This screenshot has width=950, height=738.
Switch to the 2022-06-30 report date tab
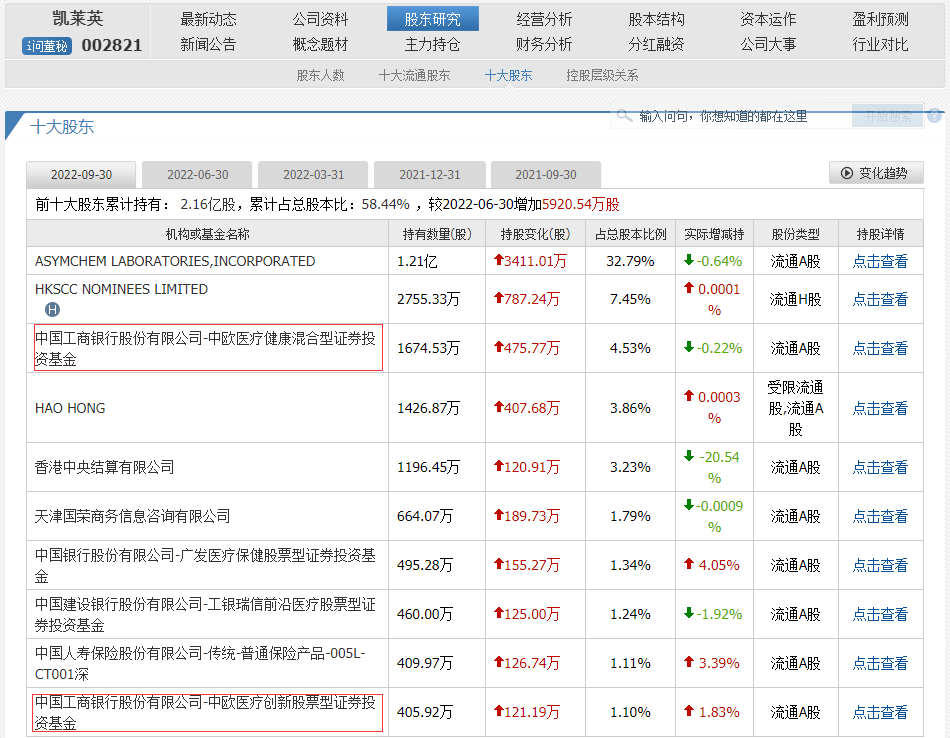click(198, 174)
